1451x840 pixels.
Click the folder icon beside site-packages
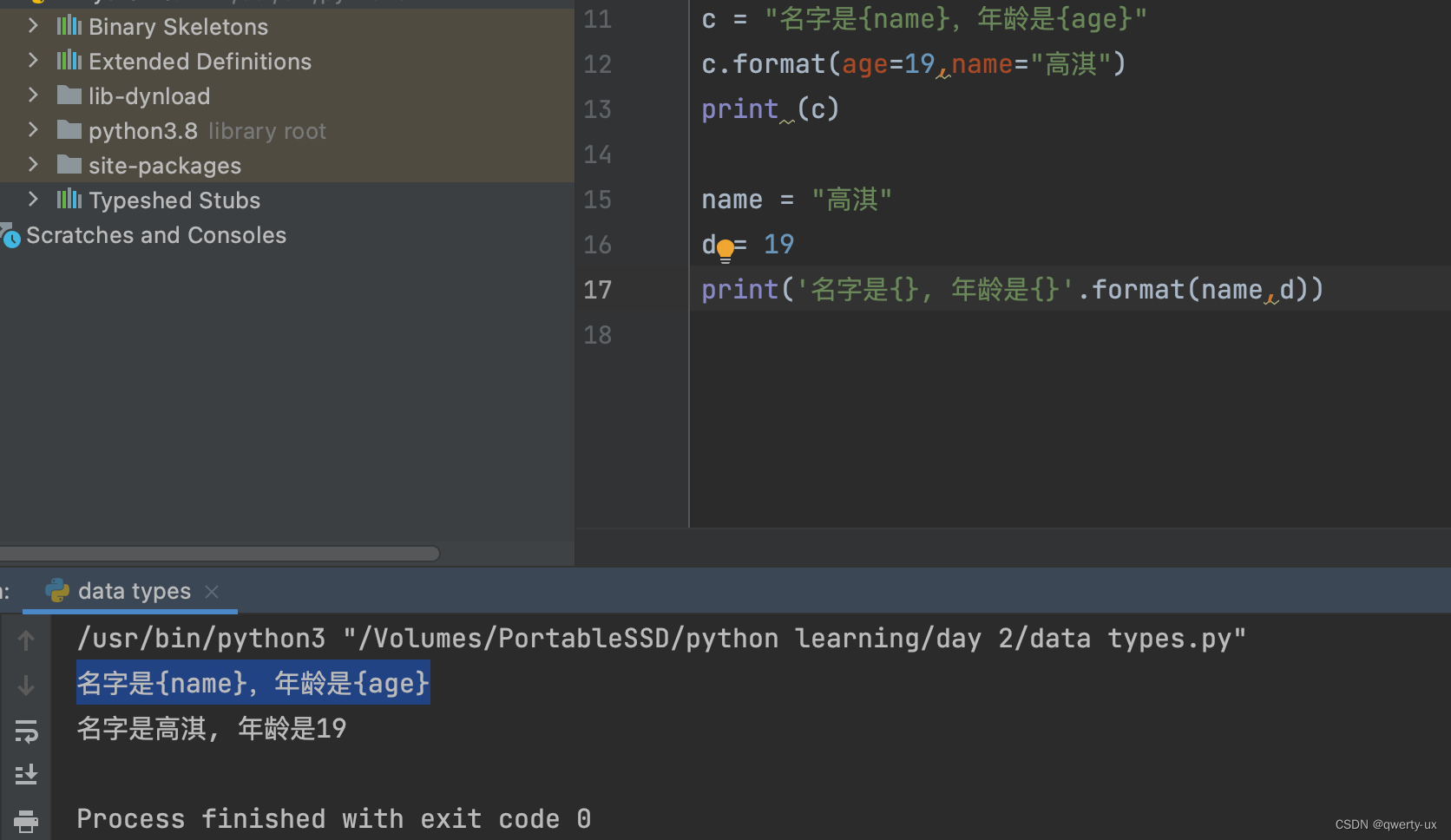pyautogui.click(x=69, y=165)
